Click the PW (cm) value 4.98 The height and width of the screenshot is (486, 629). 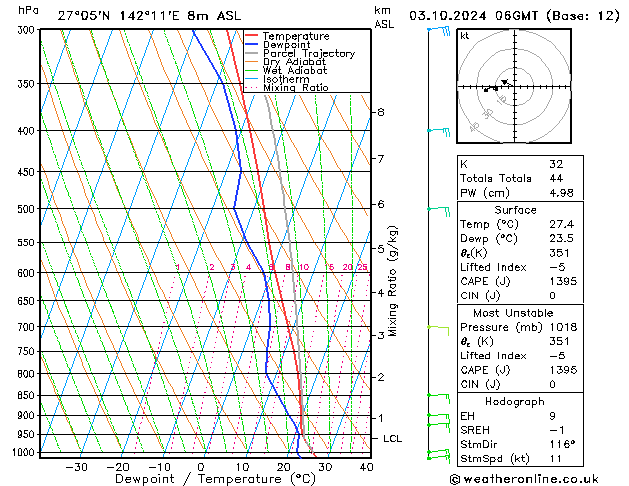562,193
